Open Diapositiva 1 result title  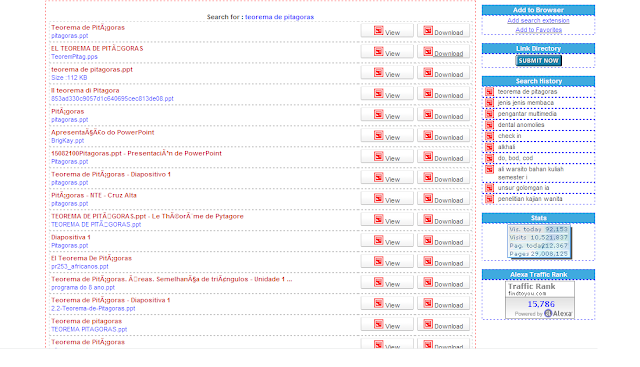pyautogui.click(x=71, y=237)
